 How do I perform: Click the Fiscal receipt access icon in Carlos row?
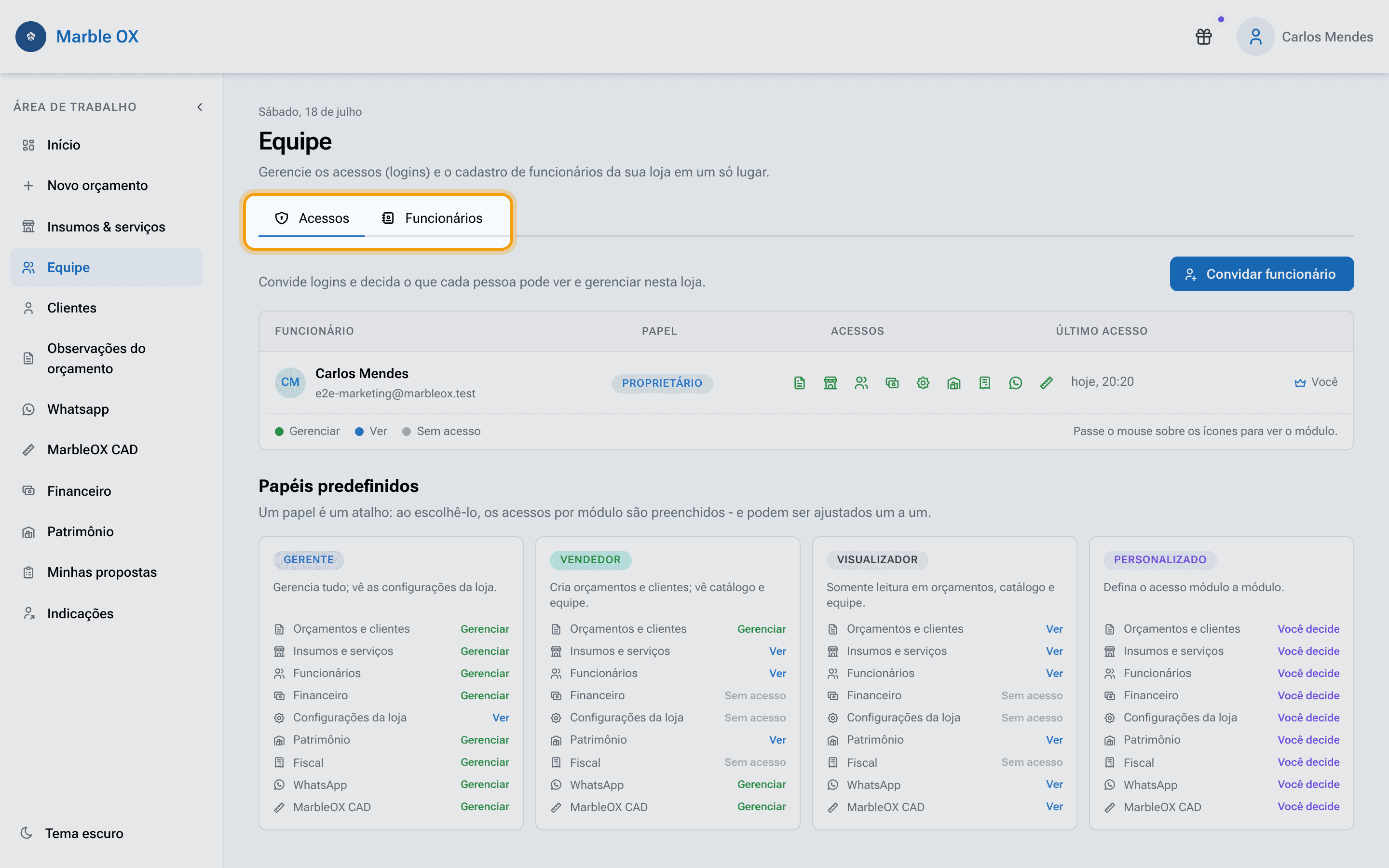984,383
